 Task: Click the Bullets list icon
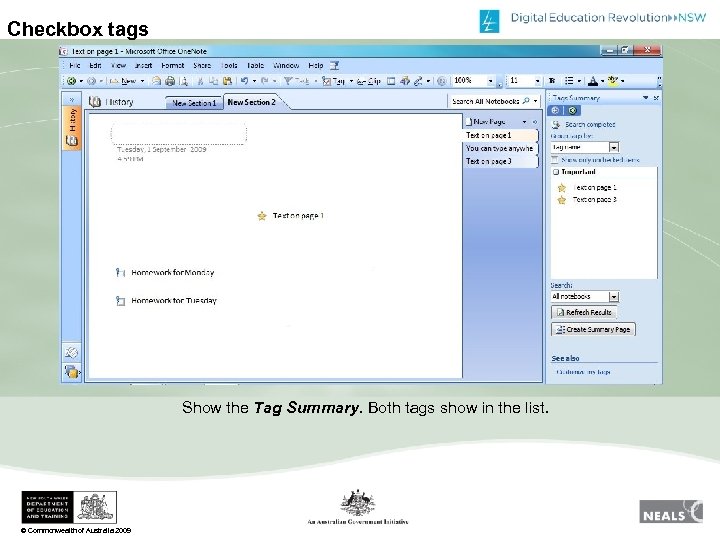[569, 81]
